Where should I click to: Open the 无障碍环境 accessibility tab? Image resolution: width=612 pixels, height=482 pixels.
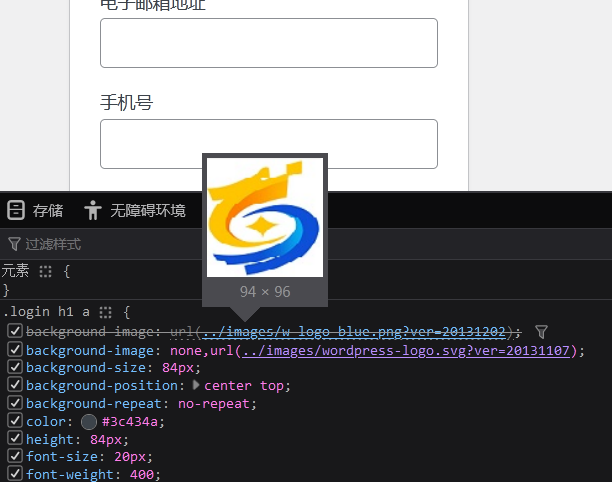(x=135, y=210)
